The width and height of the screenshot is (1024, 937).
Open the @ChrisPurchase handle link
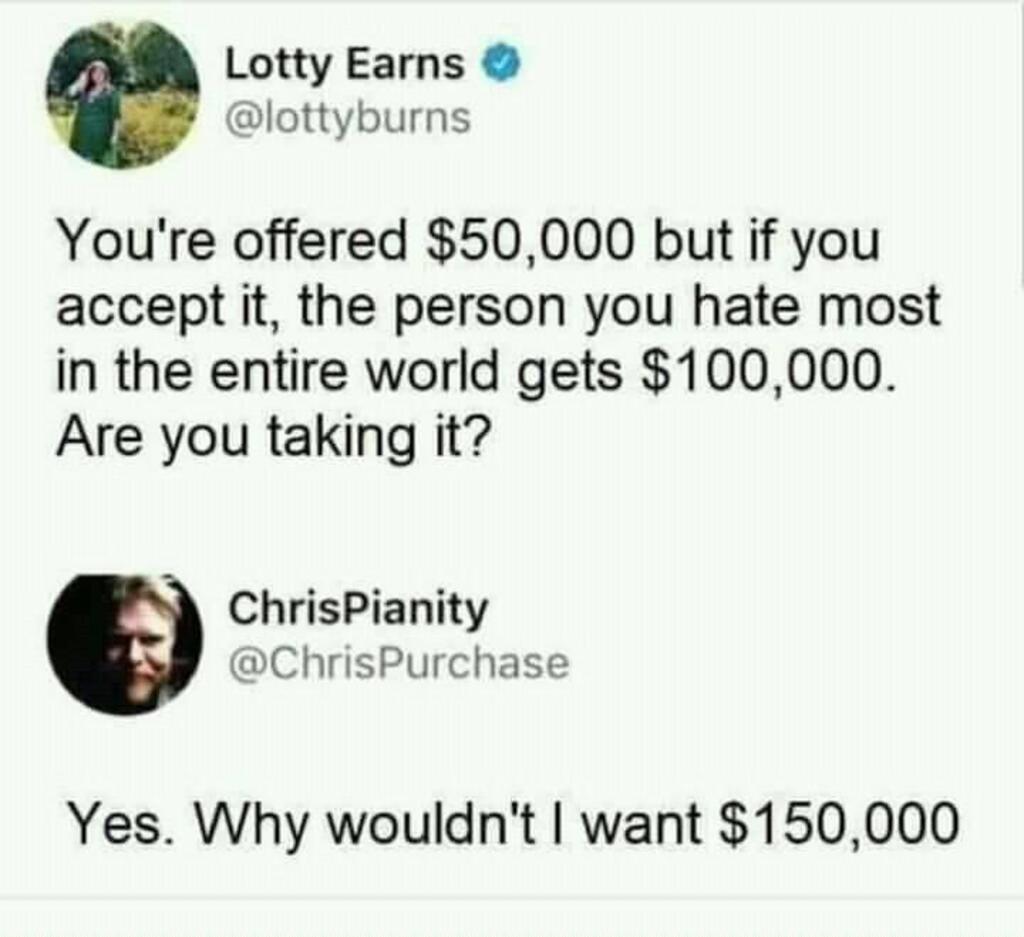pyautogui.click(x=398, y=663)
